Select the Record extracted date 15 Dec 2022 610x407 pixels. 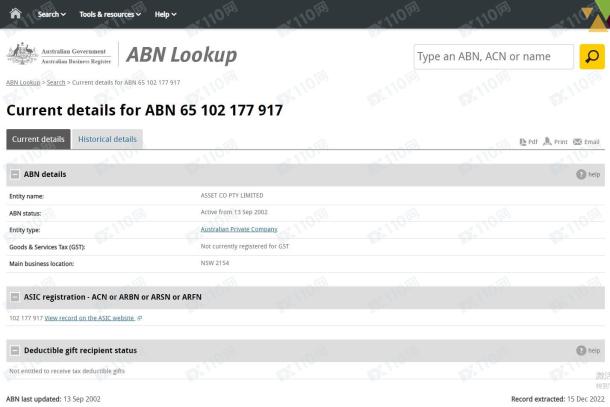(x=585, y=399)
